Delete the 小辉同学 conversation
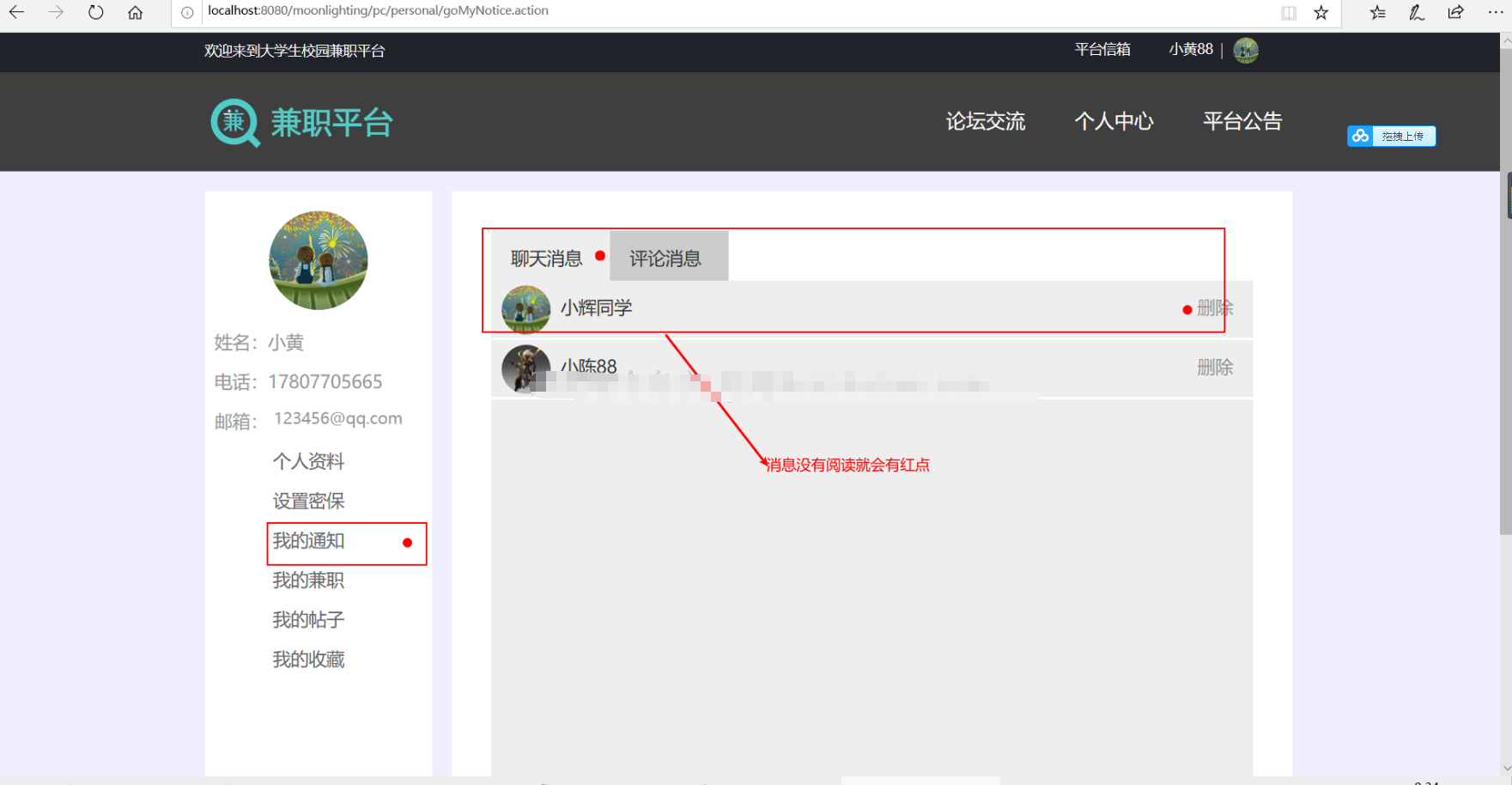This screenshot has height=785, width=1512. 1215,308
